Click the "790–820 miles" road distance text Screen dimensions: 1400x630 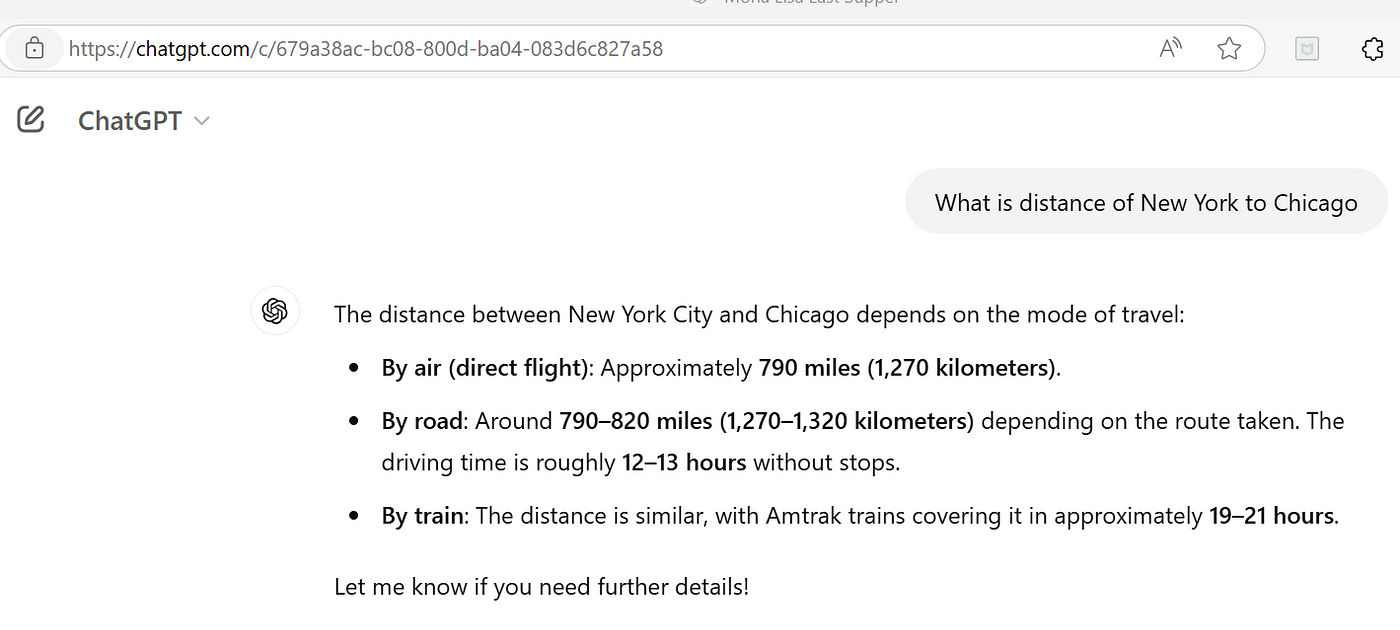[634, 421]
